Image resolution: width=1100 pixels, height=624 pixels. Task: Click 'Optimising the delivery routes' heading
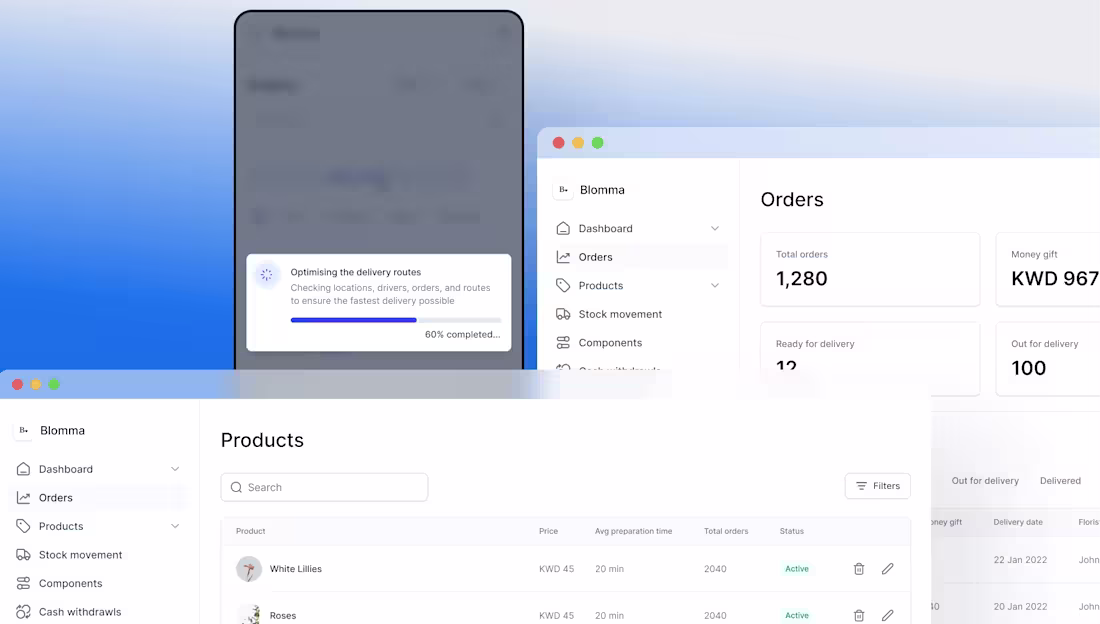[x=356, y=272]
